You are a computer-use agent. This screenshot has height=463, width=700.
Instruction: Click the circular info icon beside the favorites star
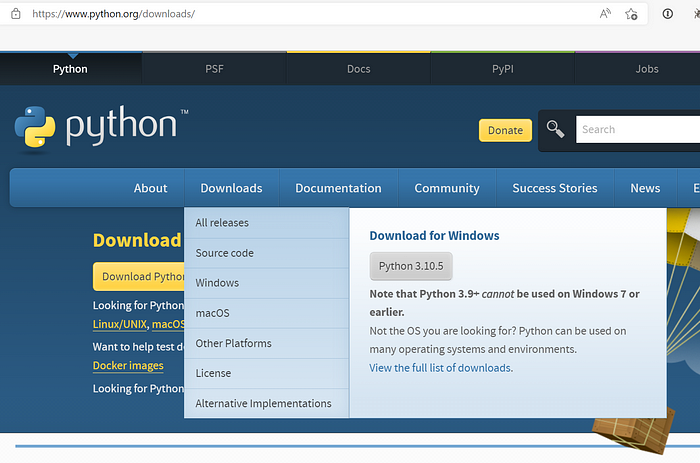pyautogui.click(x=667, y=14)
